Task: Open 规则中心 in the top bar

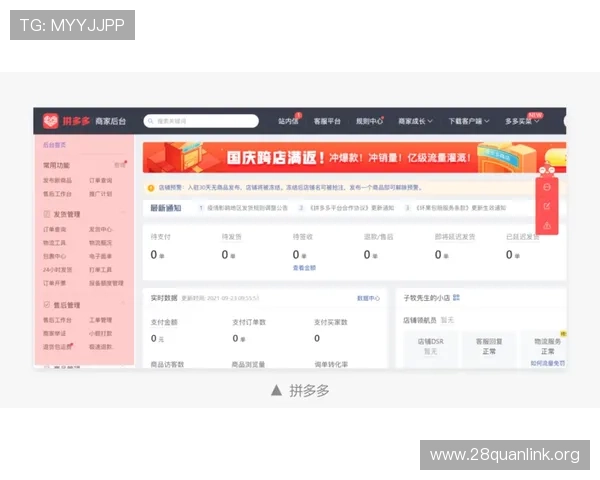Action: pyautogui.click(x=369, y=121)
